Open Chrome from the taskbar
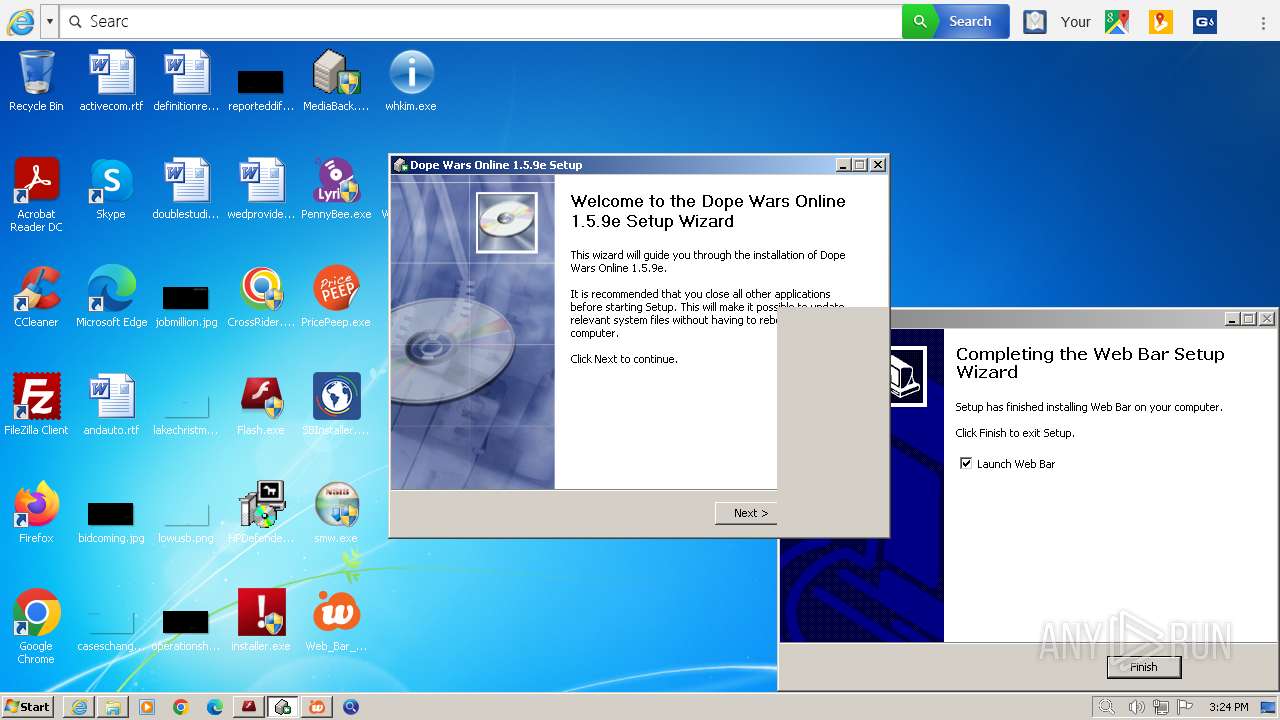The height and width of the screenshot is (720, 1280). point(181,707)
